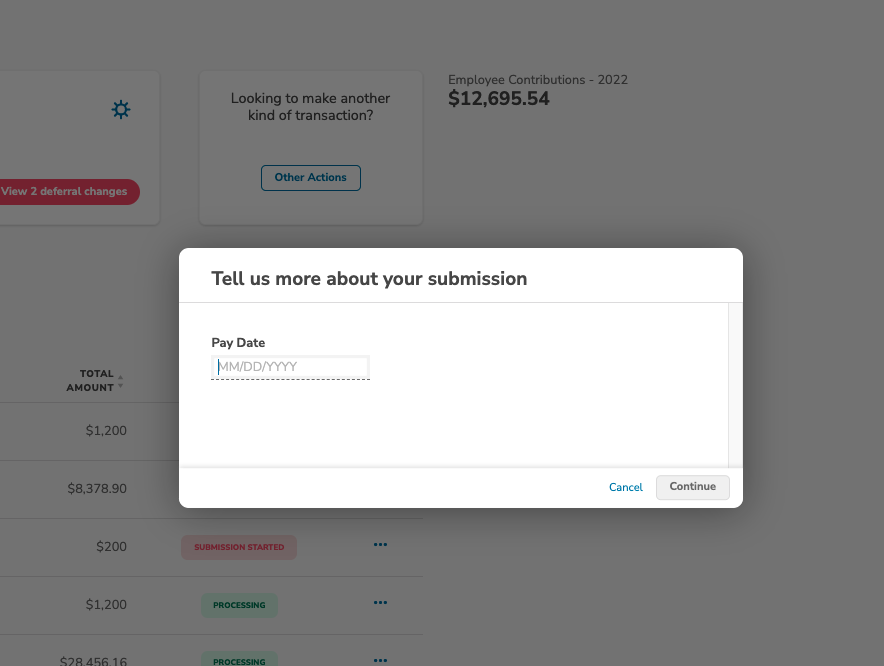Open the Other Actions button
This screenshot has height=666, width=884.
point(311,178)
